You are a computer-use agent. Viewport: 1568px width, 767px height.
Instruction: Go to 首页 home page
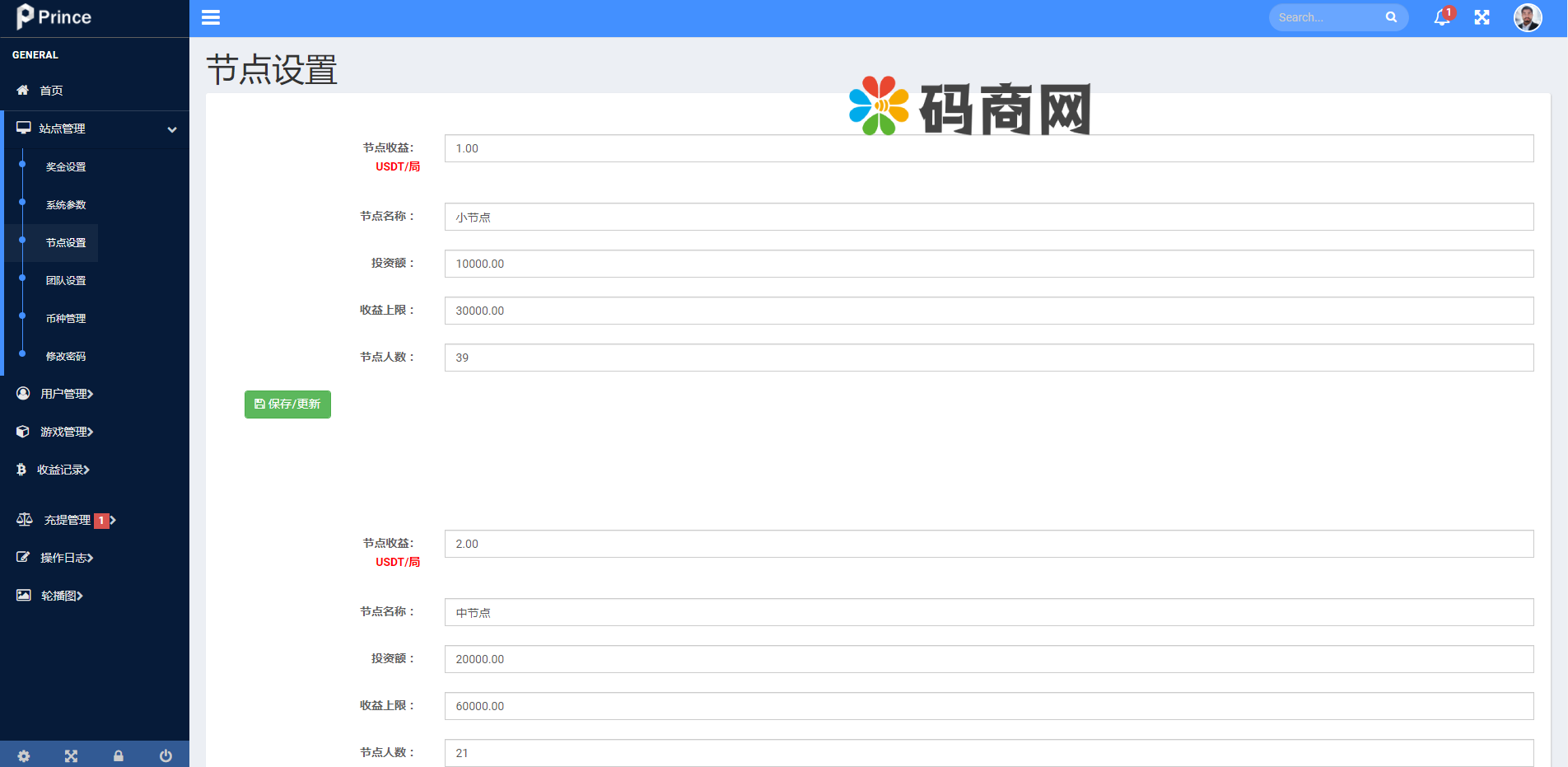pos(51,91)
